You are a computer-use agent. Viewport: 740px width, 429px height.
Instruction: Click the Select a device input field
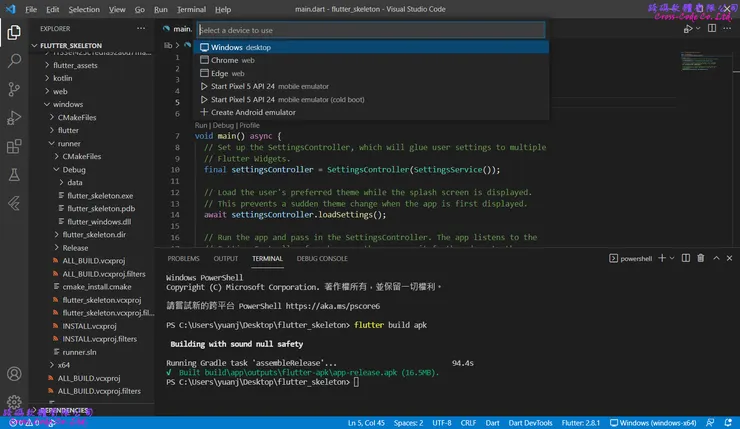click(371, 30)
